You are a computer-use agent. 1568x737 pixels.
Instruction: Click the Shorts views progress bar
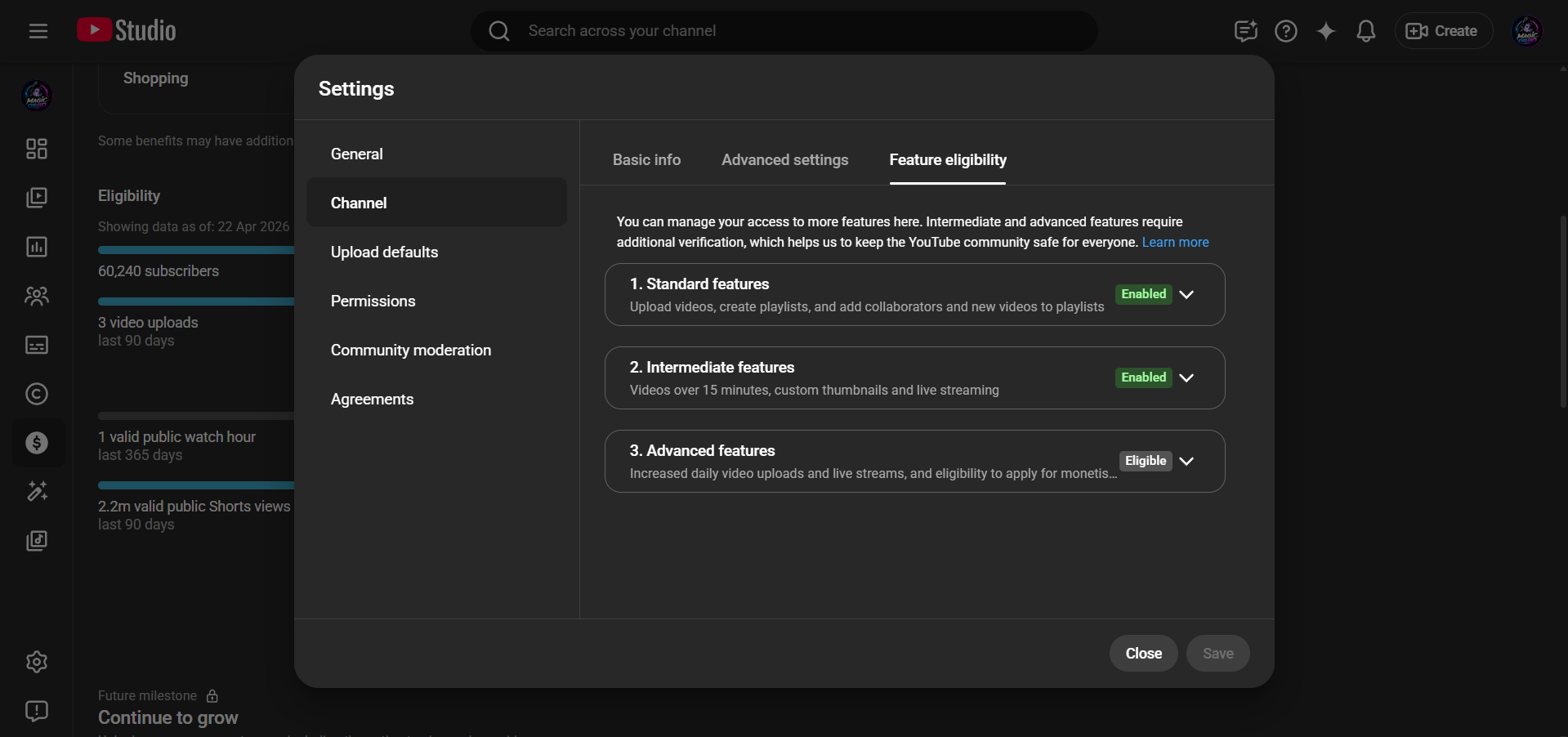(x=196, y=485)
